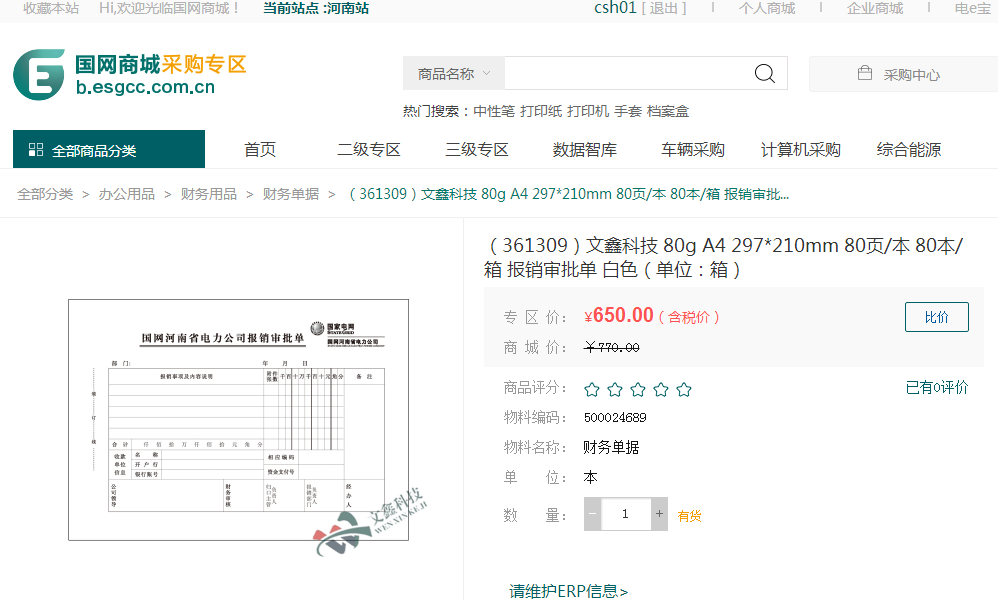998x600 pixels.
Task: Select 车辆采购 in navigation bar
Action: point(692,150)
